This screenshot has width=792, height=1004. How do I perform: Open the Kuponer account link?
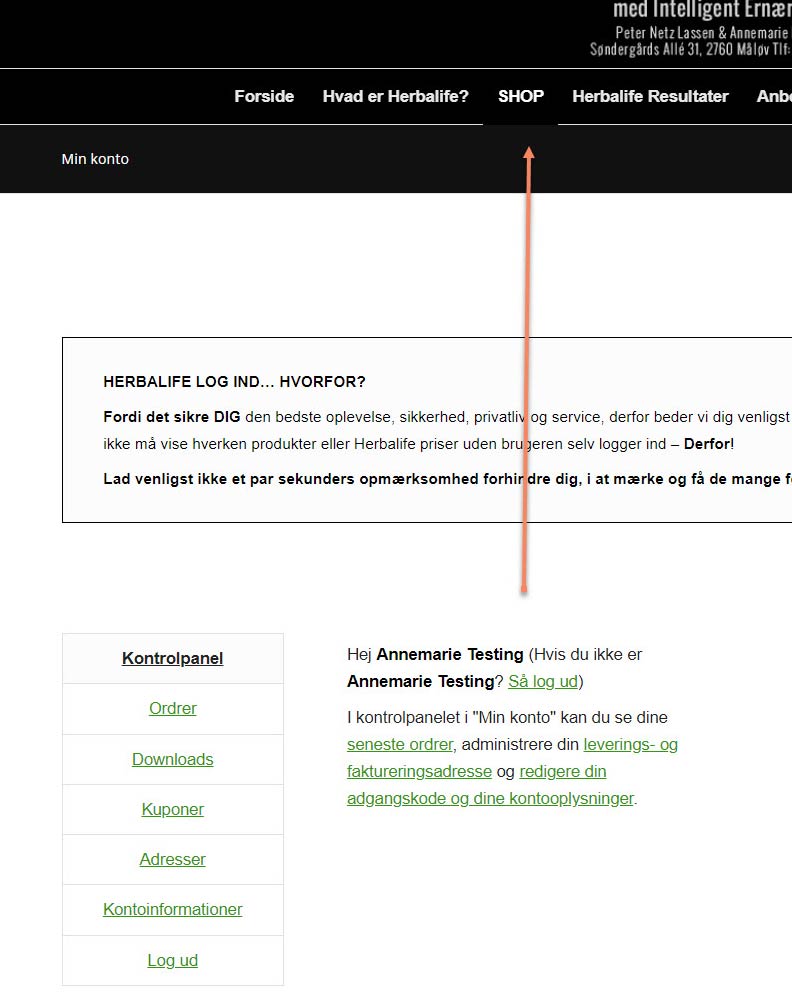[x=172, y=809]
